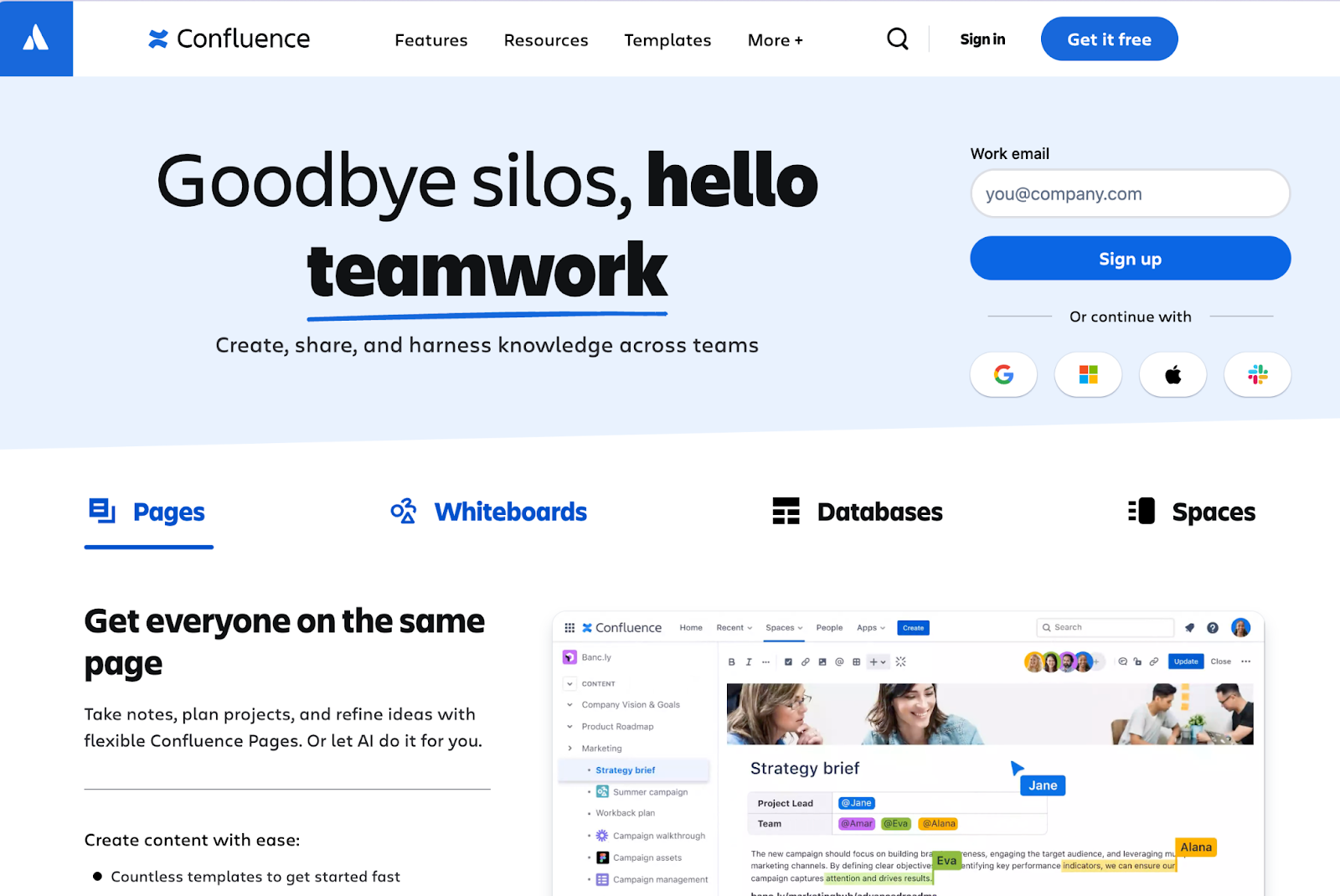The height and width of the screenshot is (896, 1340).
Task: Expand the Marketing tree chevron
Action: point(569,748)
